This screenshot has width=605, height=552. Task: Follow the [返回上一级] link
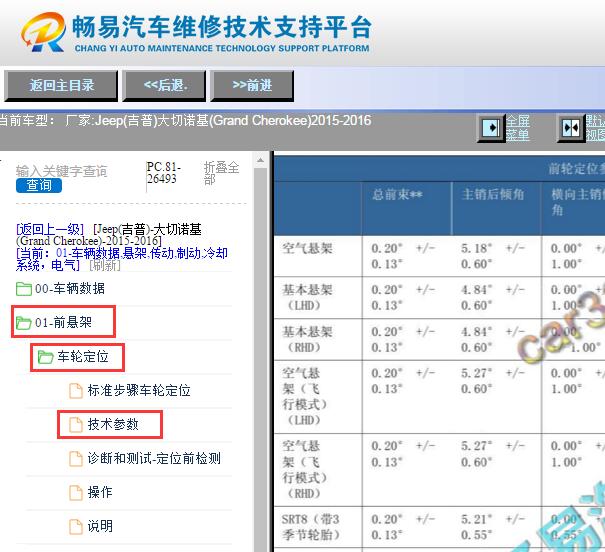click(x=50, y=230)
